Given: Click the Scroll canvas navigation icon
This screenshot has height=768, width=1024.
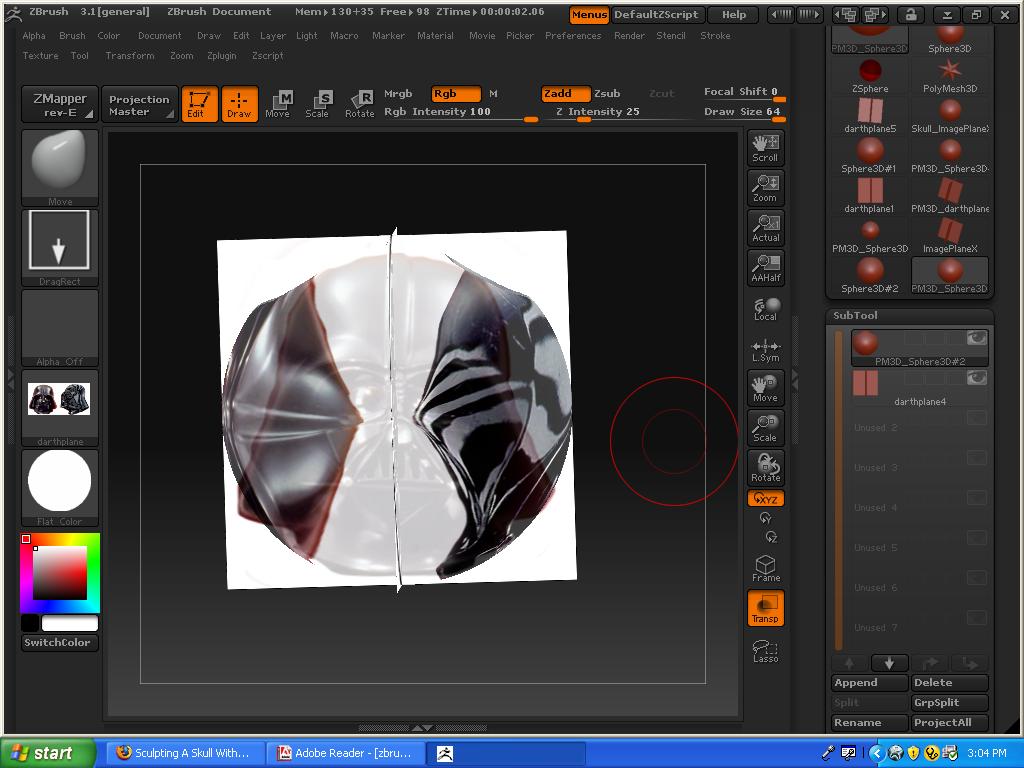Looking at the screenshot, I should coord(765,148).
